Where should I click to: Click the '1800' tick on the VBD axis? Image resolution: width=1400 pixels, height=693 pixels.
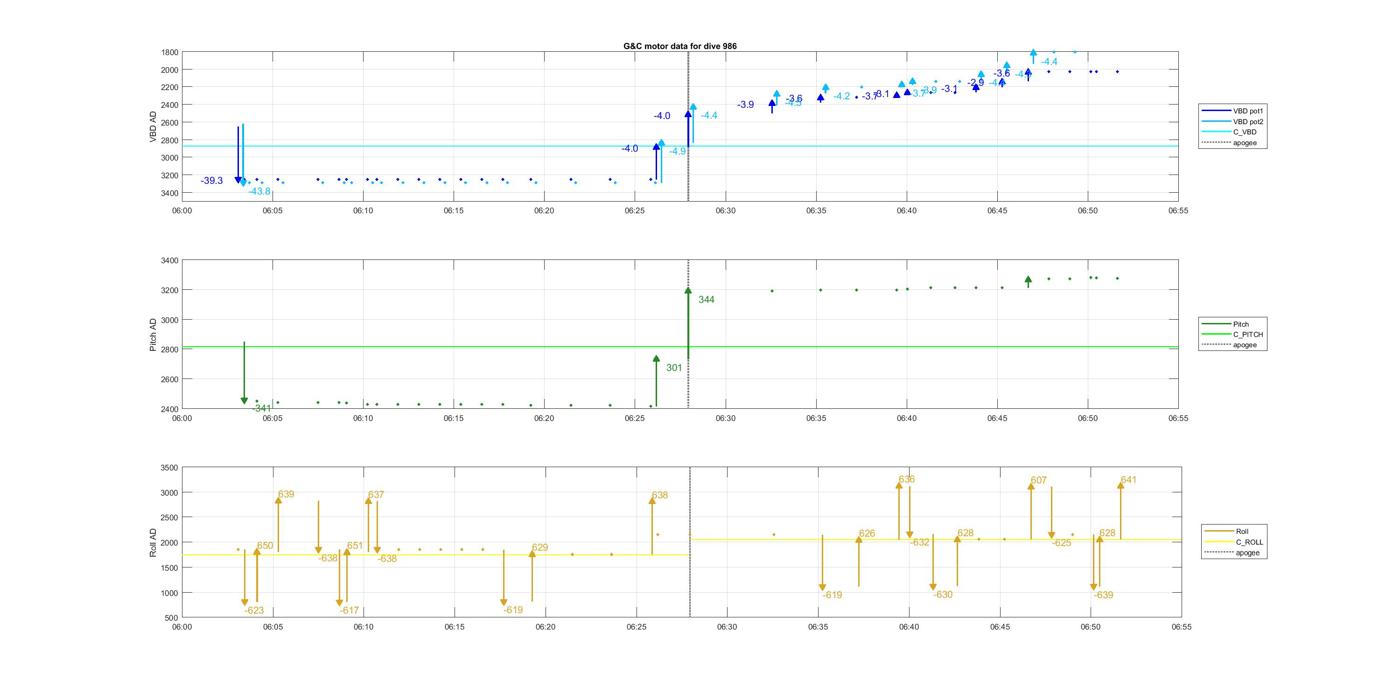170,52
